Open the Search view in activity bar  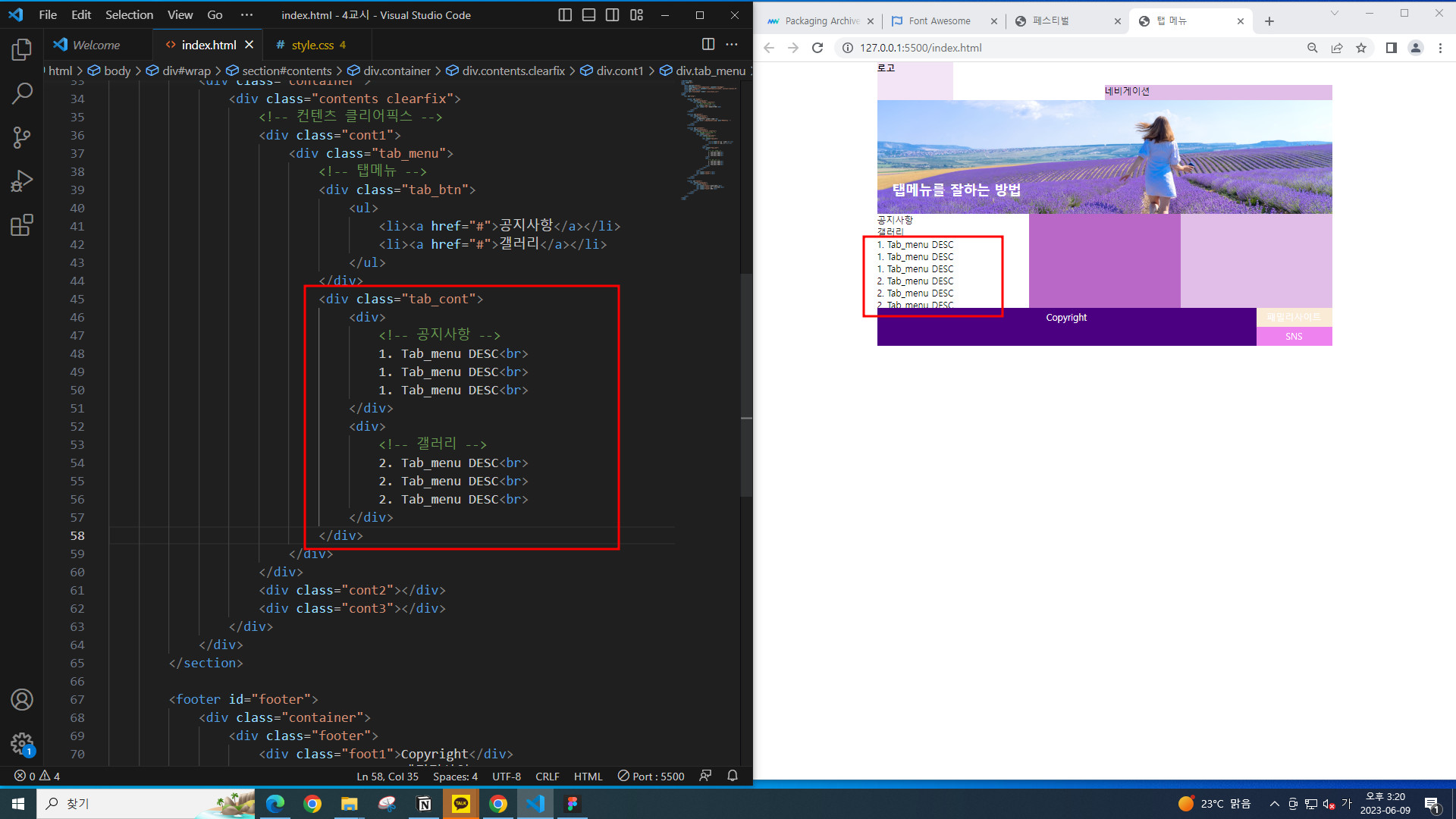pos(22,94)
